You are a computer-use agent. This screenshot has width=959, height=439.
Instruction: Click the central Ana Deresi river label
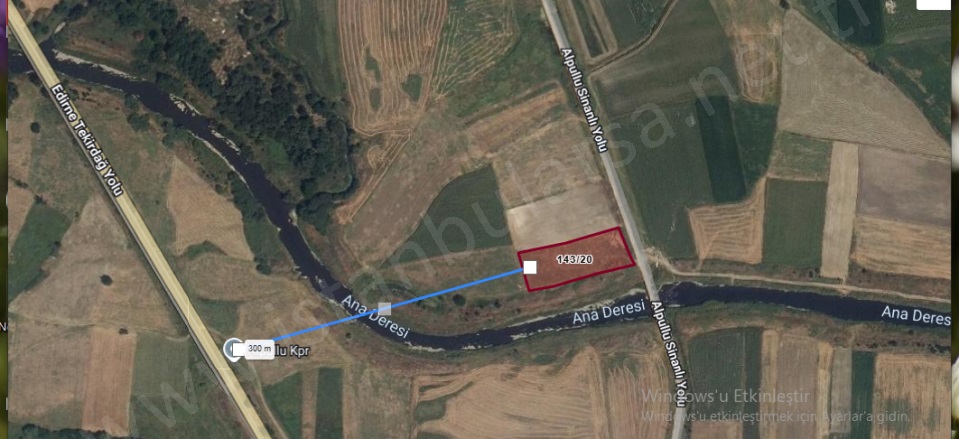point(609,312)
